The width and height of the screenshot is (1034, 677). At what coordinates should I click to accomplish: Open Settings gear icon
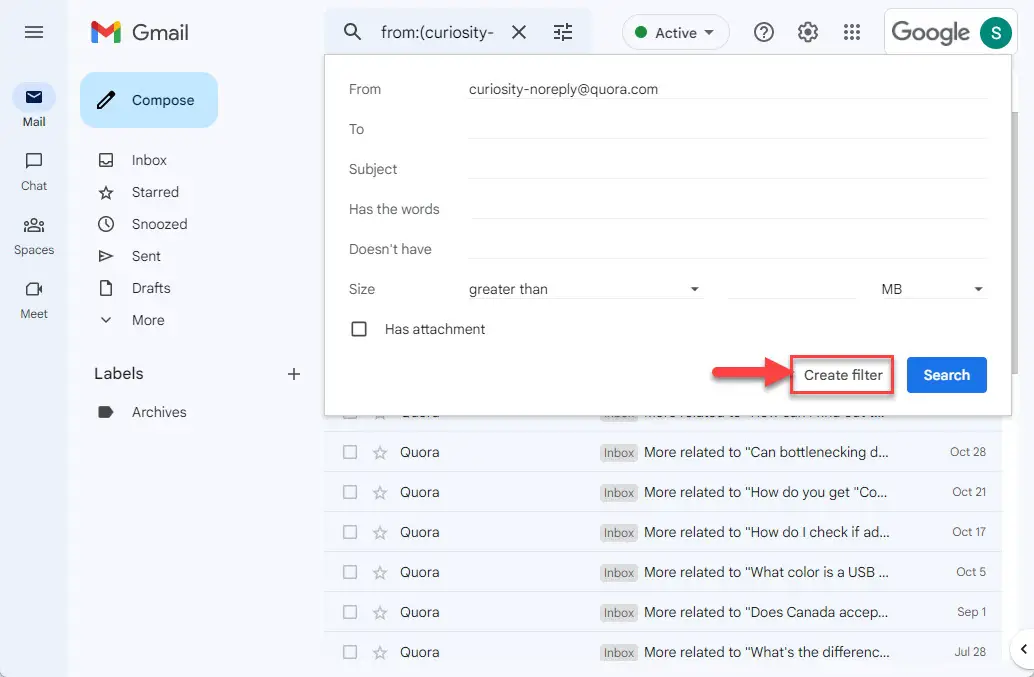[x=807, y=32]
